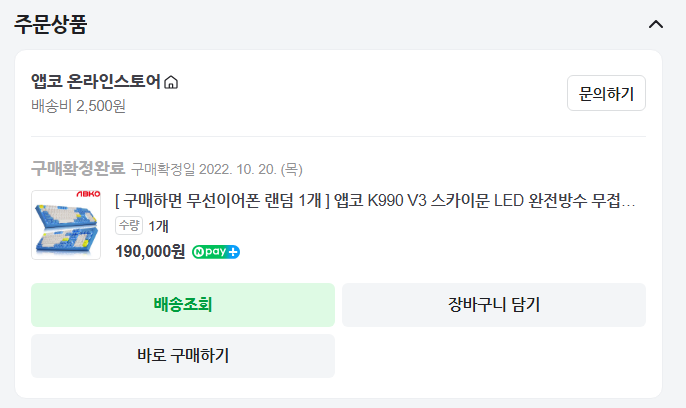Collapse the 주문상품 section chevron
The image size is (686, 408).
point(656,24)
